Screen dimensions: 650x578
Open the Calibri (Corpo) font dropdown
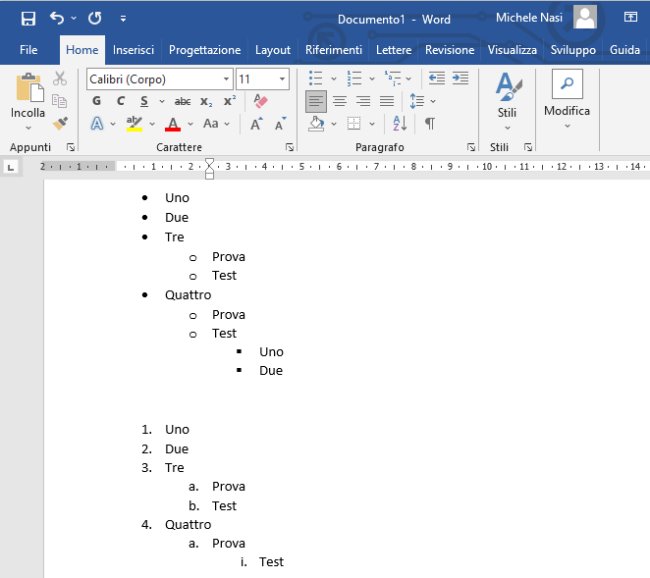[x=226, y=79]
